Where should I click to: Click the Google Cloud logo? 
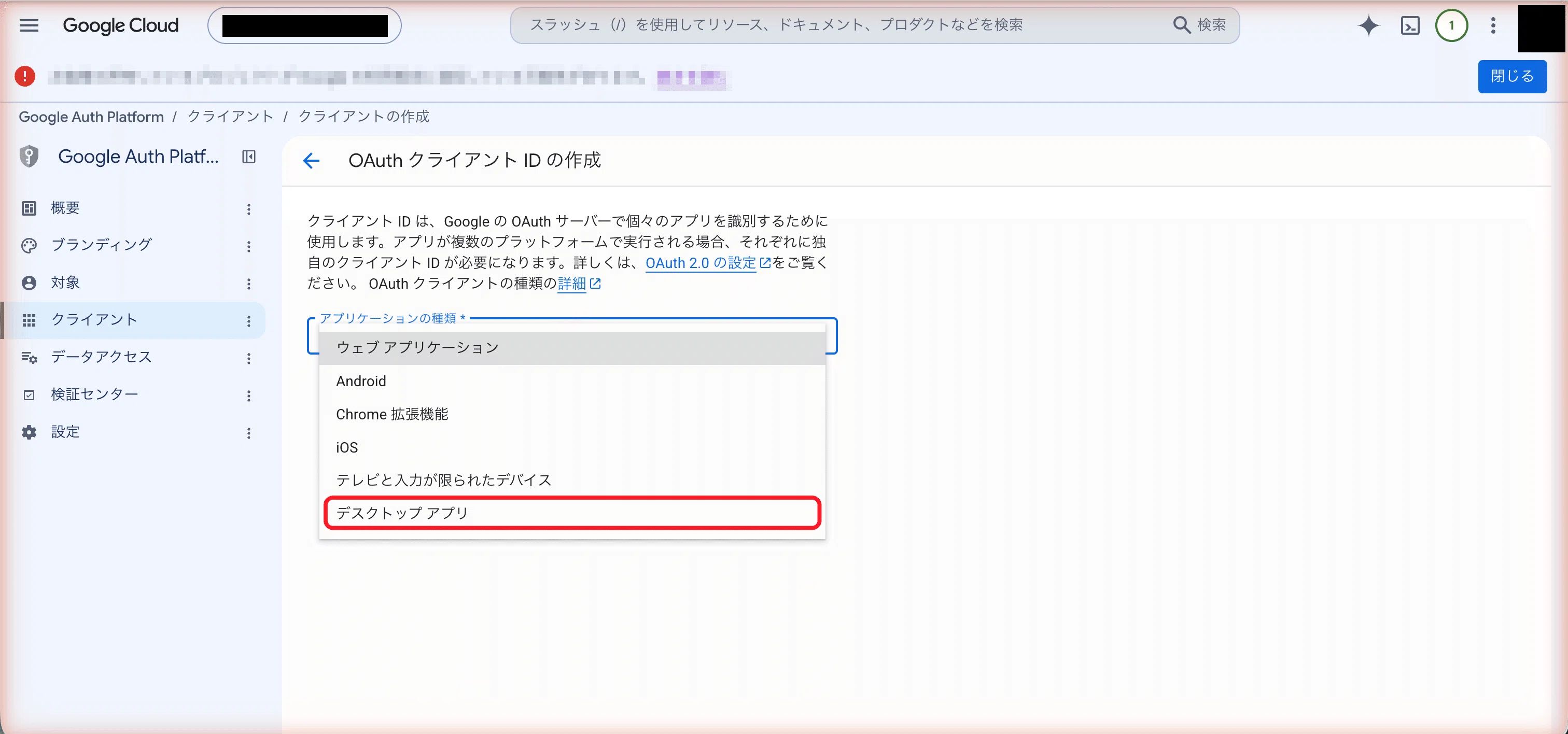(120, 25)
